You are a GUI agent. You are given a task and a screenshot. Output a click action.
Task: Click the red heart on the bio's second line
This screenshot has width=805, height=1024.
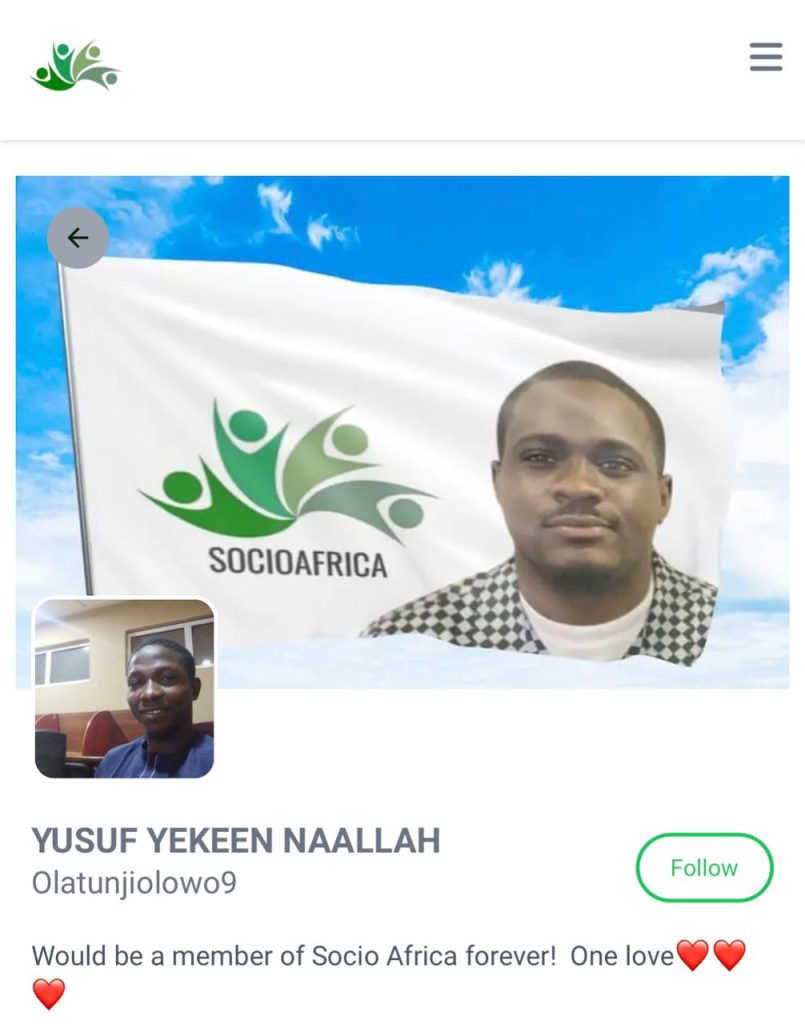(49, 993)
